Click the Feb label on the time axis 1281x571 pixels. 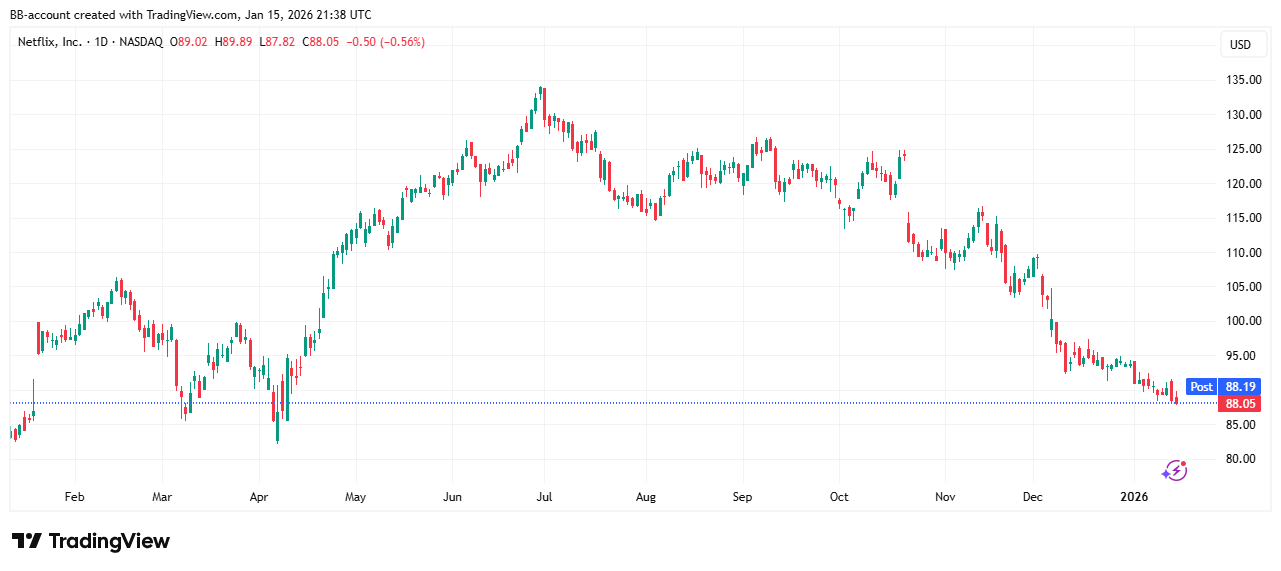[74, 496]
